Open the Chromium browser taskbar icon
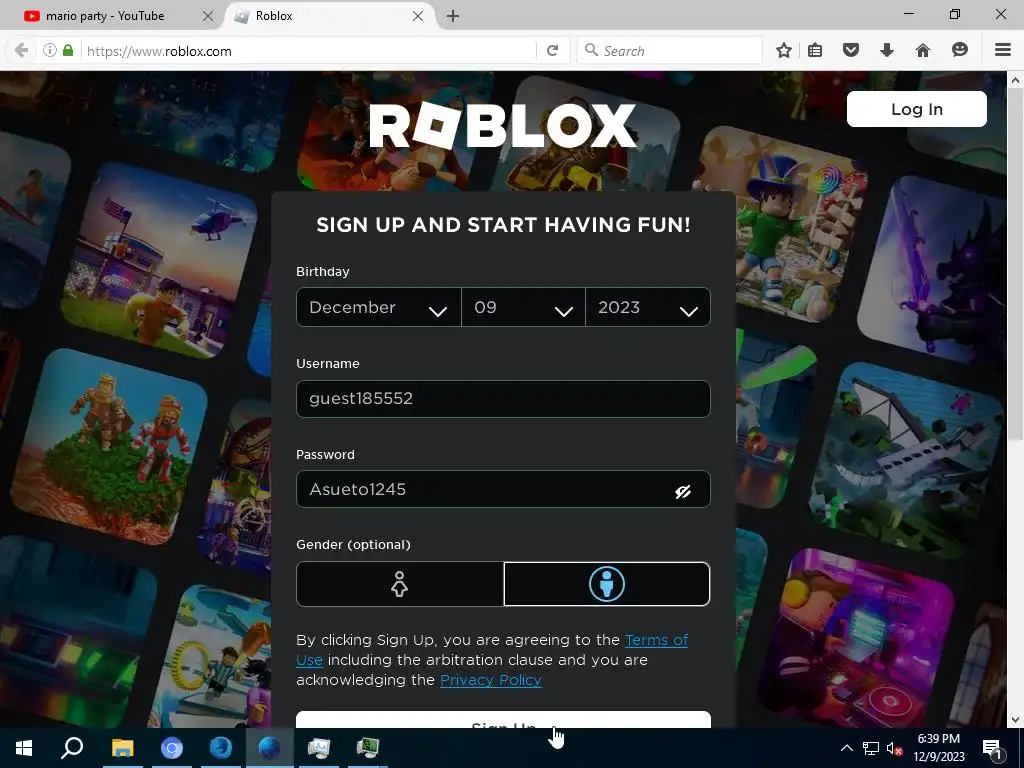The image size is (1024, 768). (x=171, y=748)
